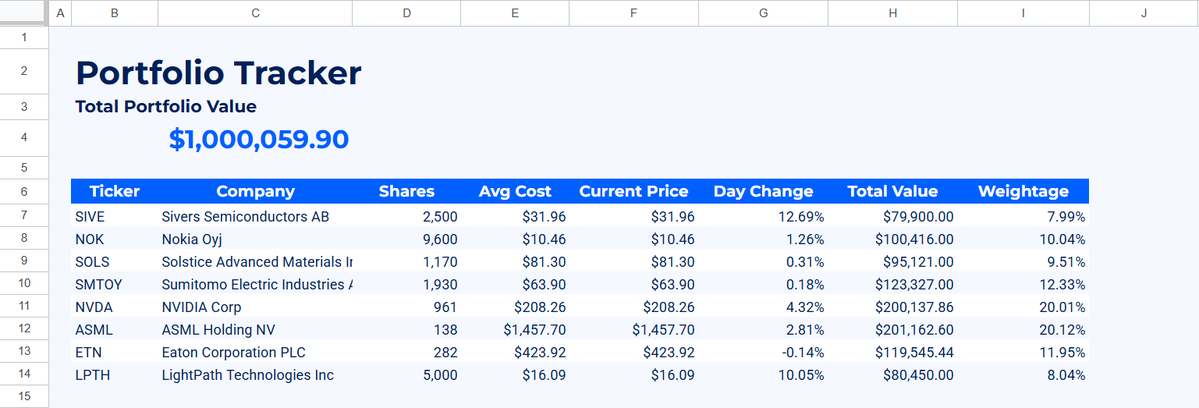Select column J header
Screen dimensions: 1199x408
click(x=1143, y=13)
